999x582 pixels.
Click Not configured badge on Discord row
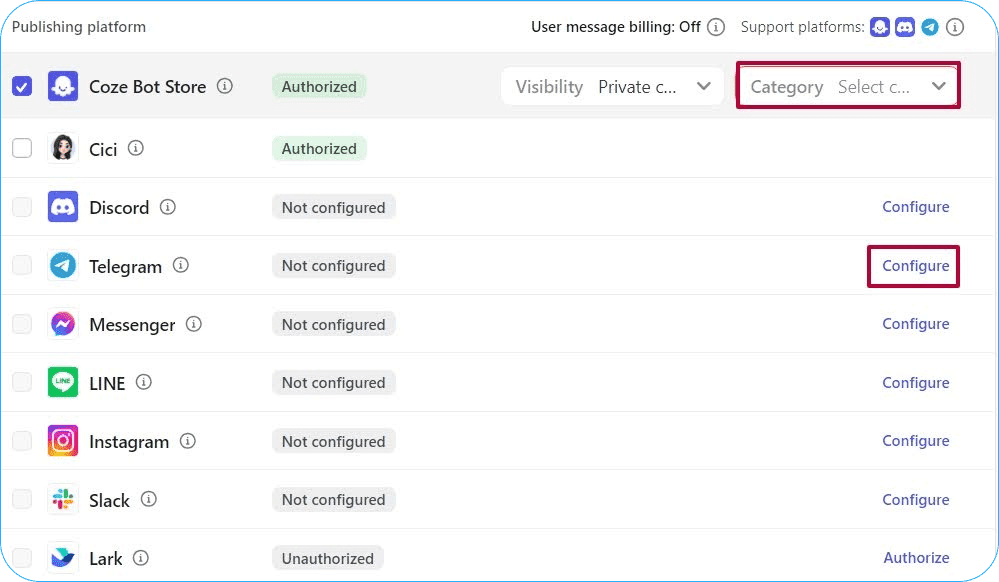pos(333,208)
